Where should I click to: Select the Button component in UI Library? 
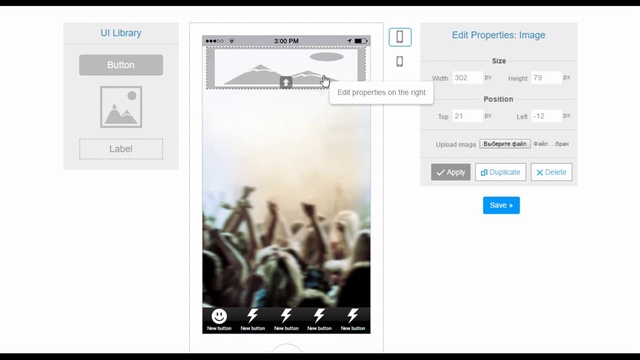tap(121, 65)
